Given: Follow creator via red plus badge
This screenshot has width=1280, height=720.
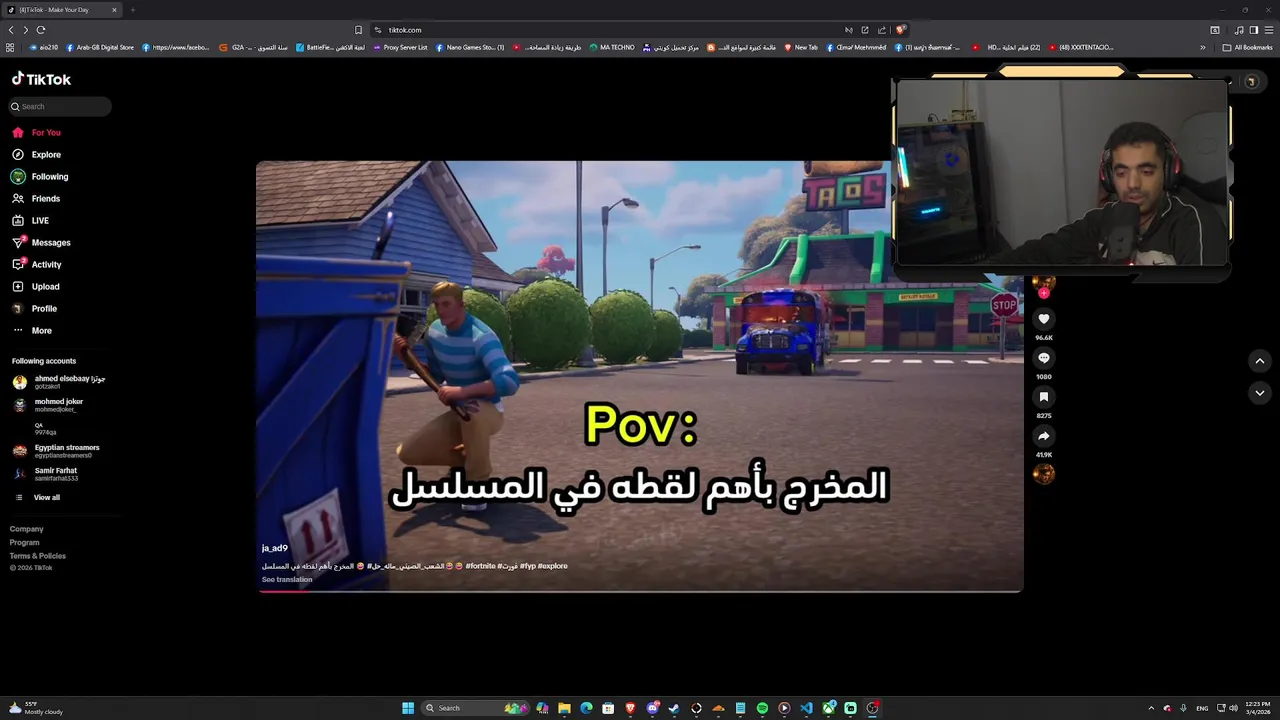Looking at the screenshot, I should click(x=1043, y=293).
